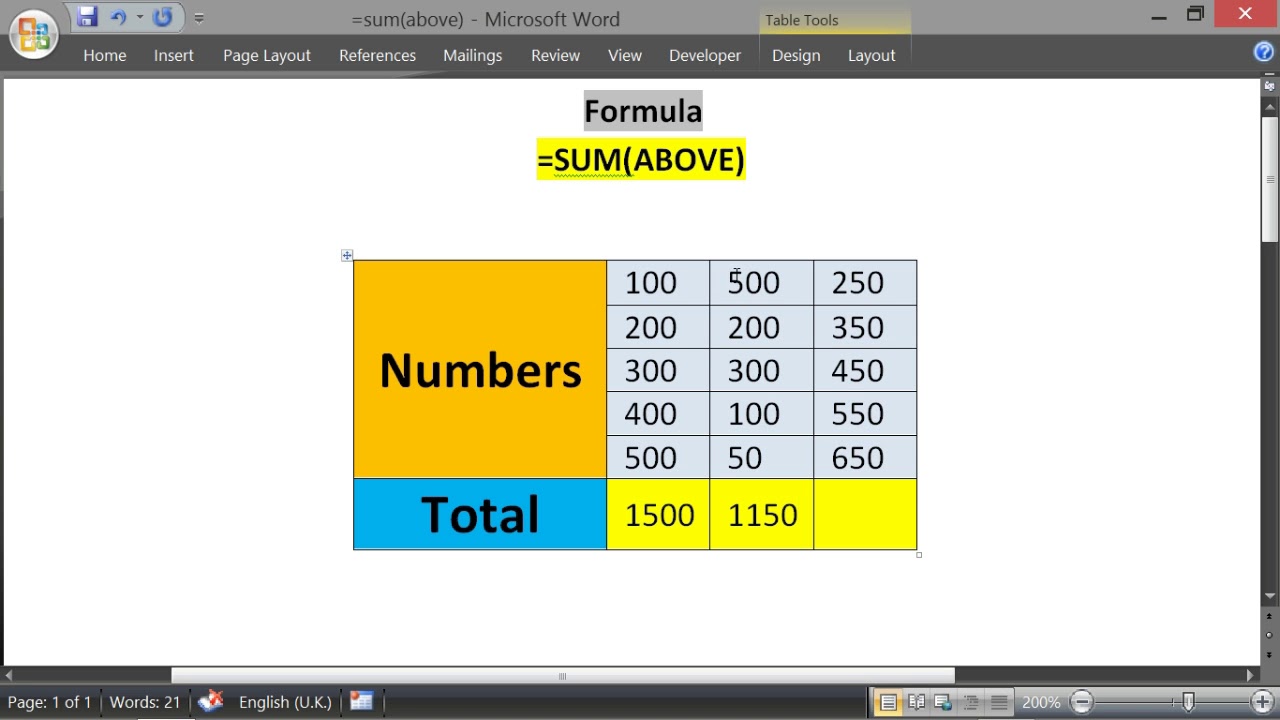Open Word Help question mark icon
Image resolution: width=1280 pixels, height=720 pixels.
(1264, 53)
